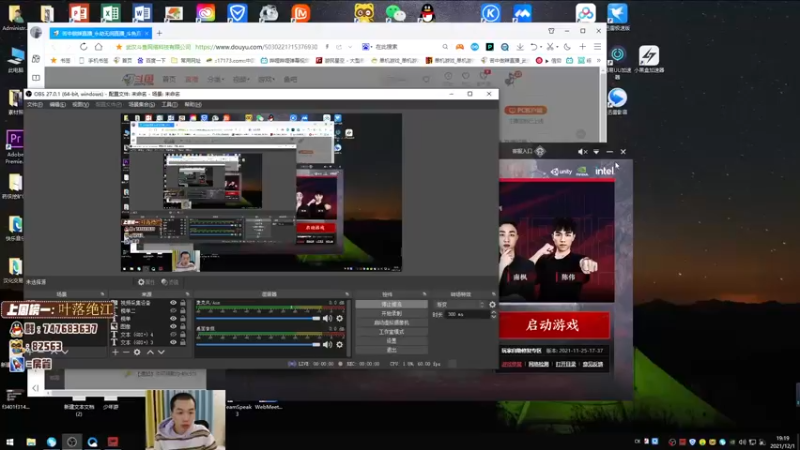This screenshot has width=800, height=450.
Task: Toggle visibility of image source row
Action: pos(173,327)
